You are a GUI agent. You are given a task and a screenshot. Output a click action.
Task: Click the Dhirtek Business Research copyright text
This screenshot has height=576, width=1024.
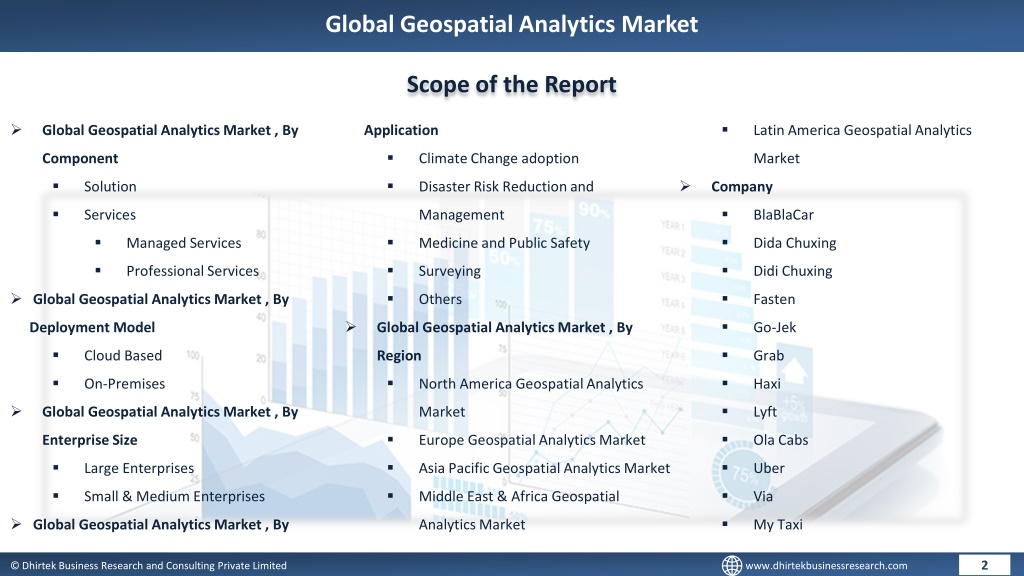[x=148, y=566]
